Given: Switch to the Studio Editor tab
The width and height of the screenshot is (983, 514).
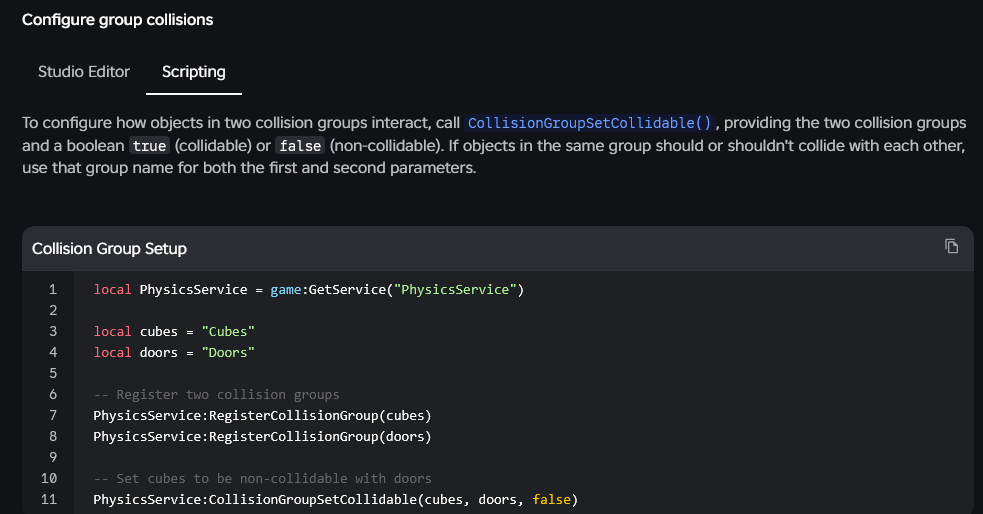Looking at the screenshot, I should [84, 72].
